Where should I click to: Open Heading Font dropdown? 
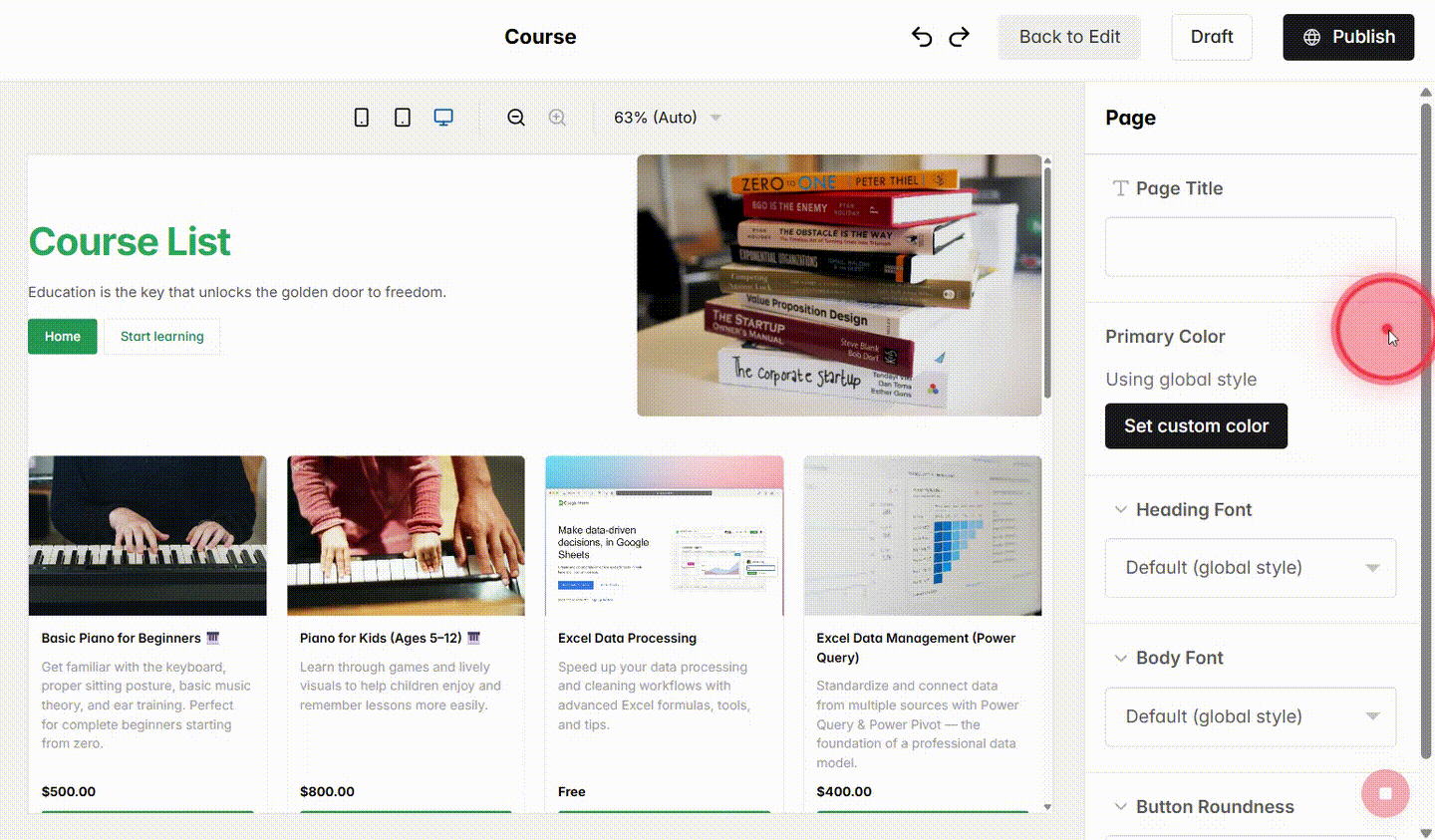1251,568
